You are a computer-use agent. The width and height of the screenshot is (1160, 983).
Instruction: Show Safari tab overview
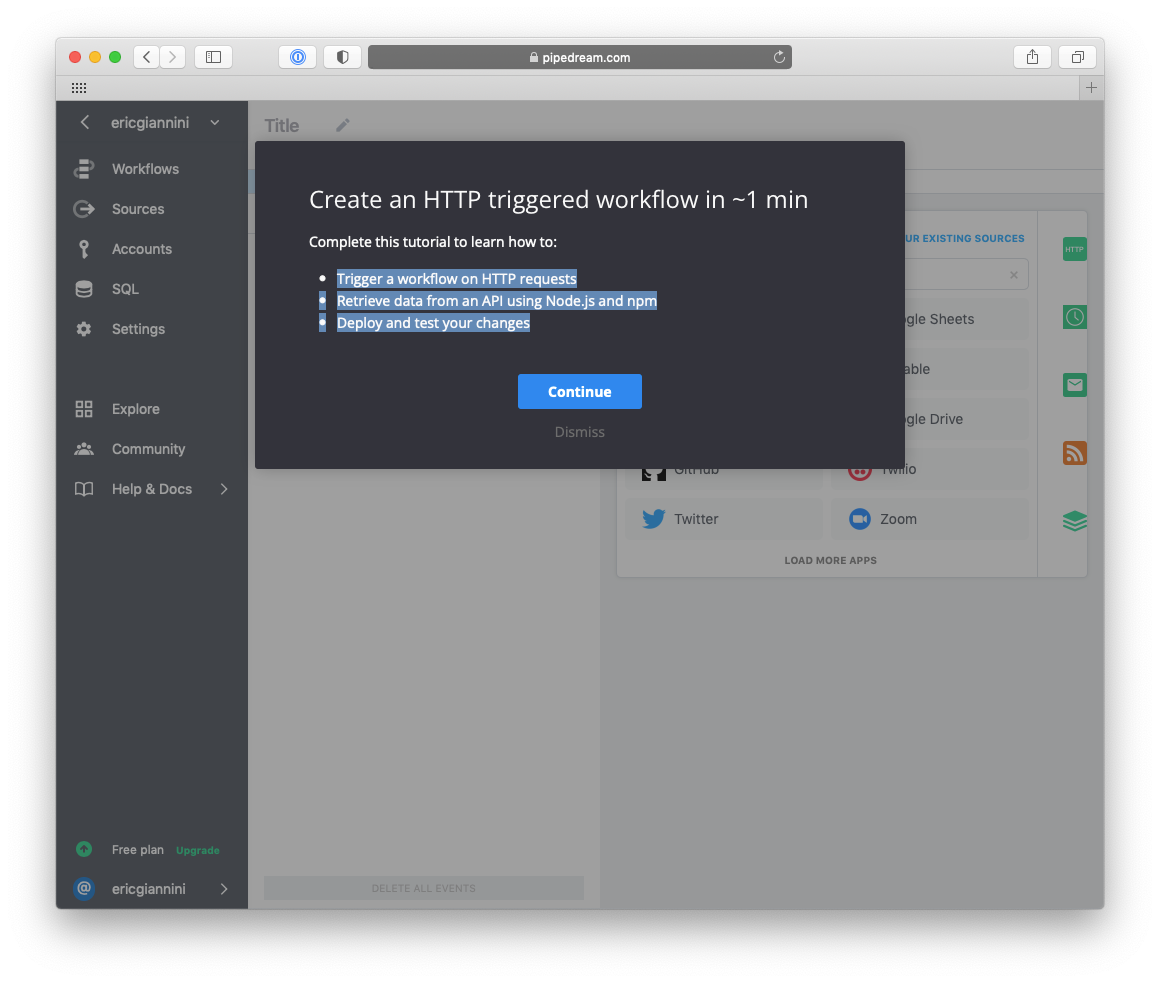tap(1078, 57)
